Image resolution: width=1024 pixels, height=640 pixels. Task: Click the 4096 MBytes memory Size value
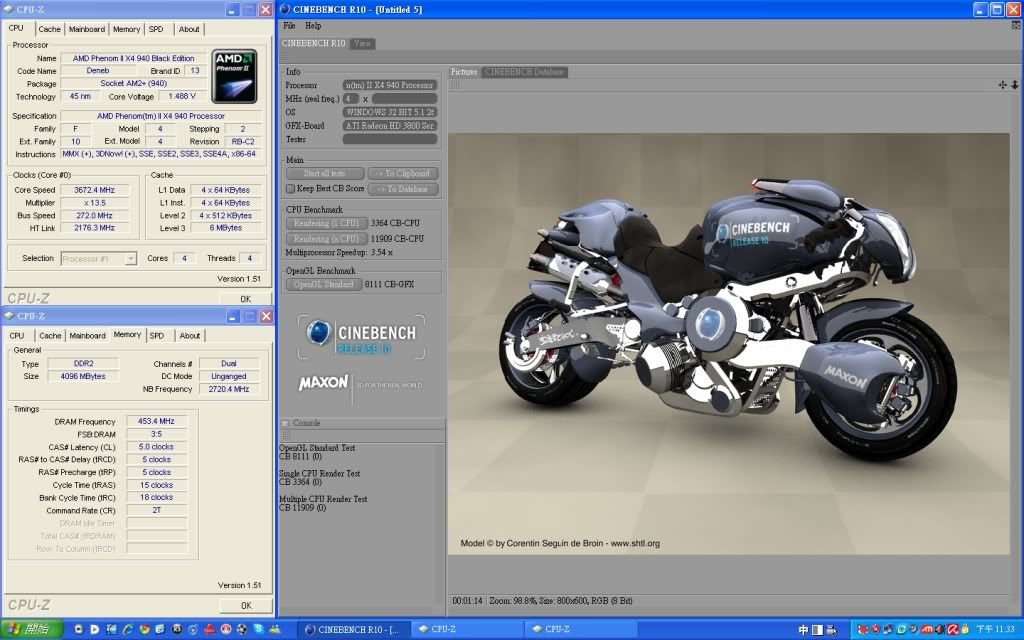[82, 376]
